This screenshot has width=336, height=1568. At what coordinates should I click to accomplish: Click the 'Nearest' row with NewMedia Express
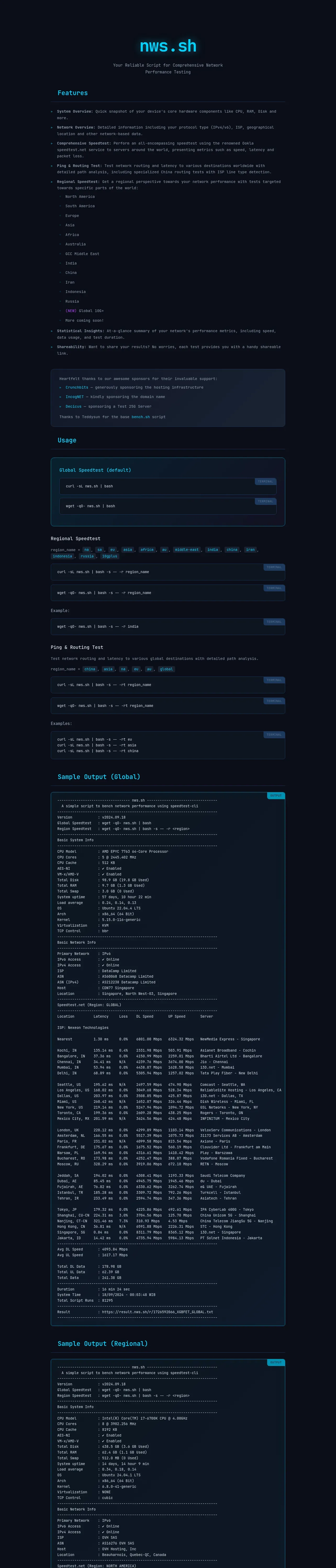[x=159, y=1039]
